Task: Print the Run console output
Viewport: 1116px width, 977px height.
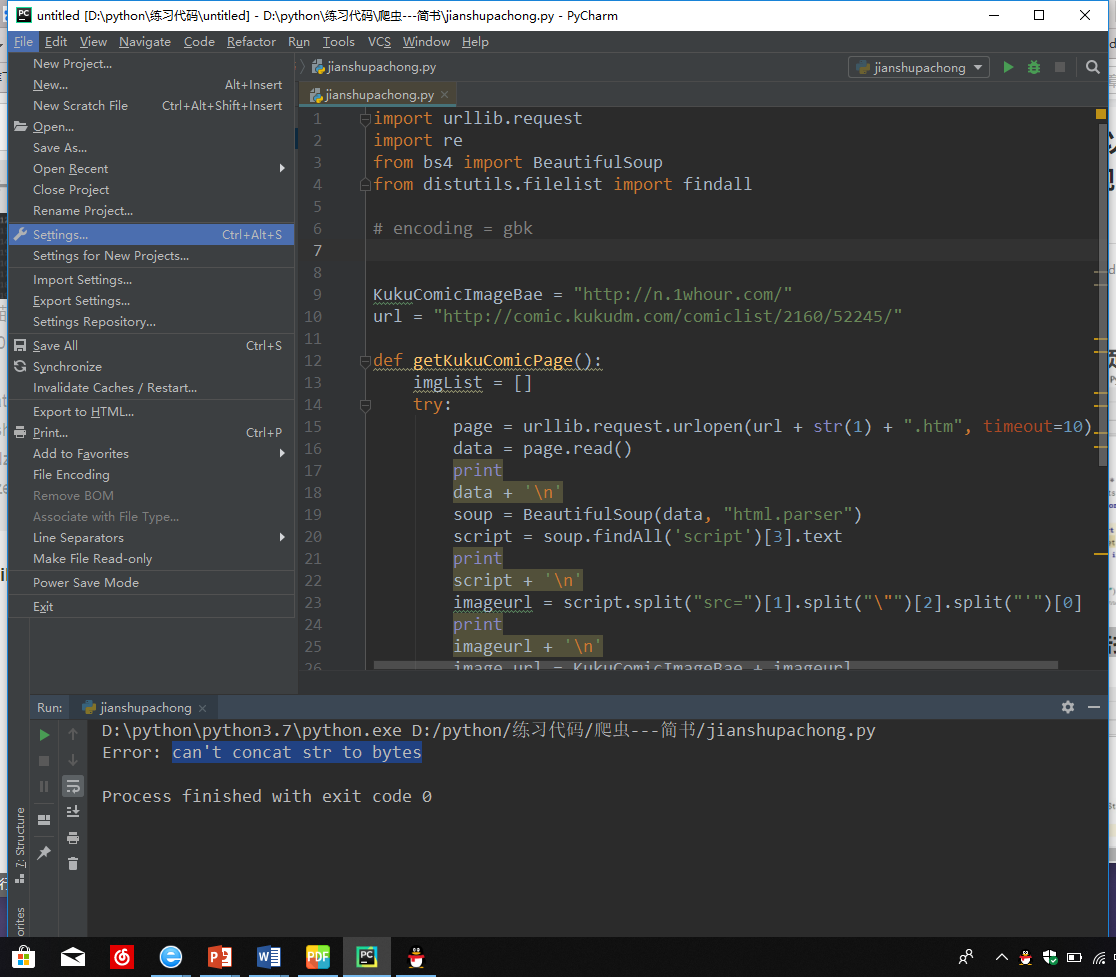Action: point(73,838)
